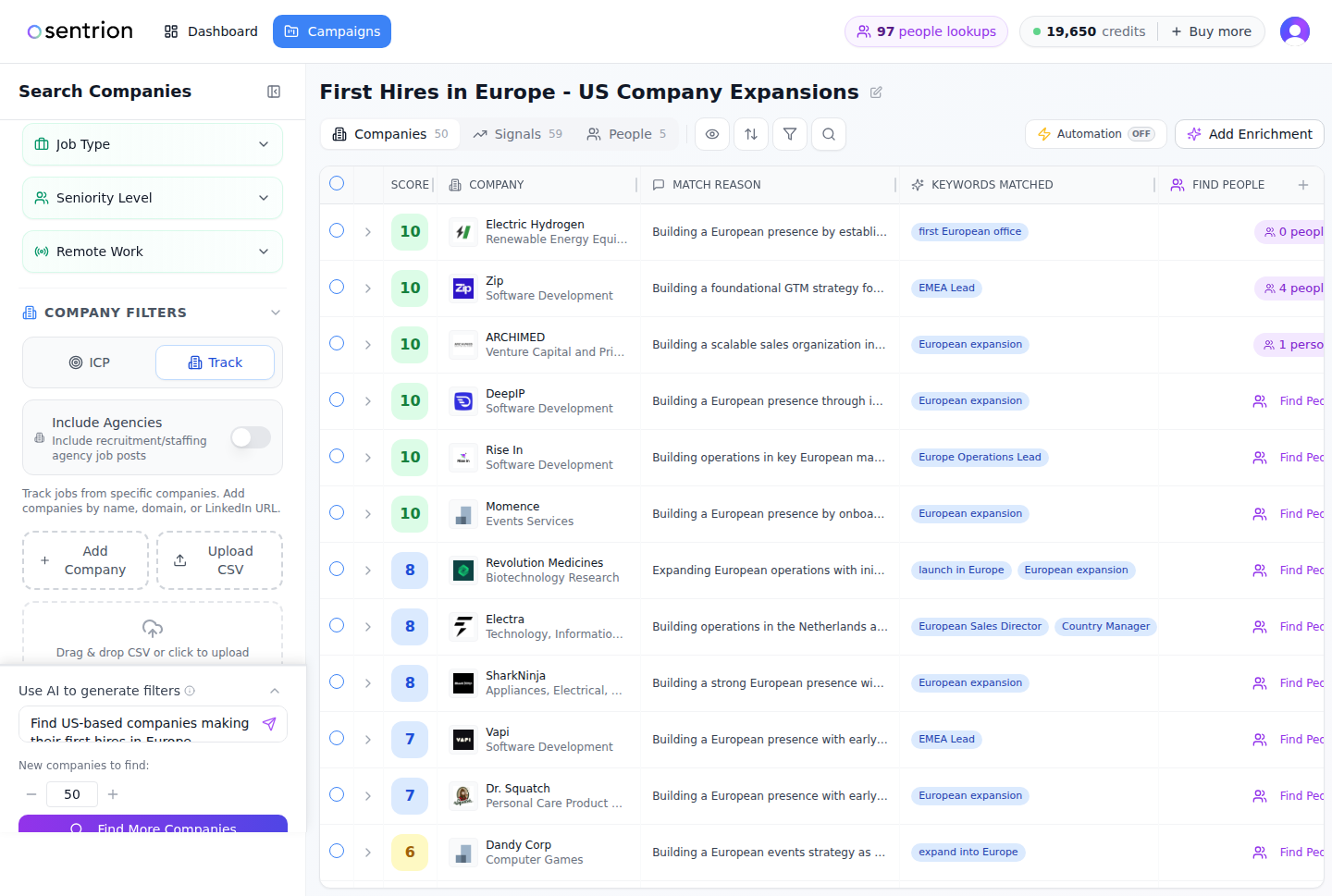
Task: Click Electra company logo
Action: click(x=463, y=627)
